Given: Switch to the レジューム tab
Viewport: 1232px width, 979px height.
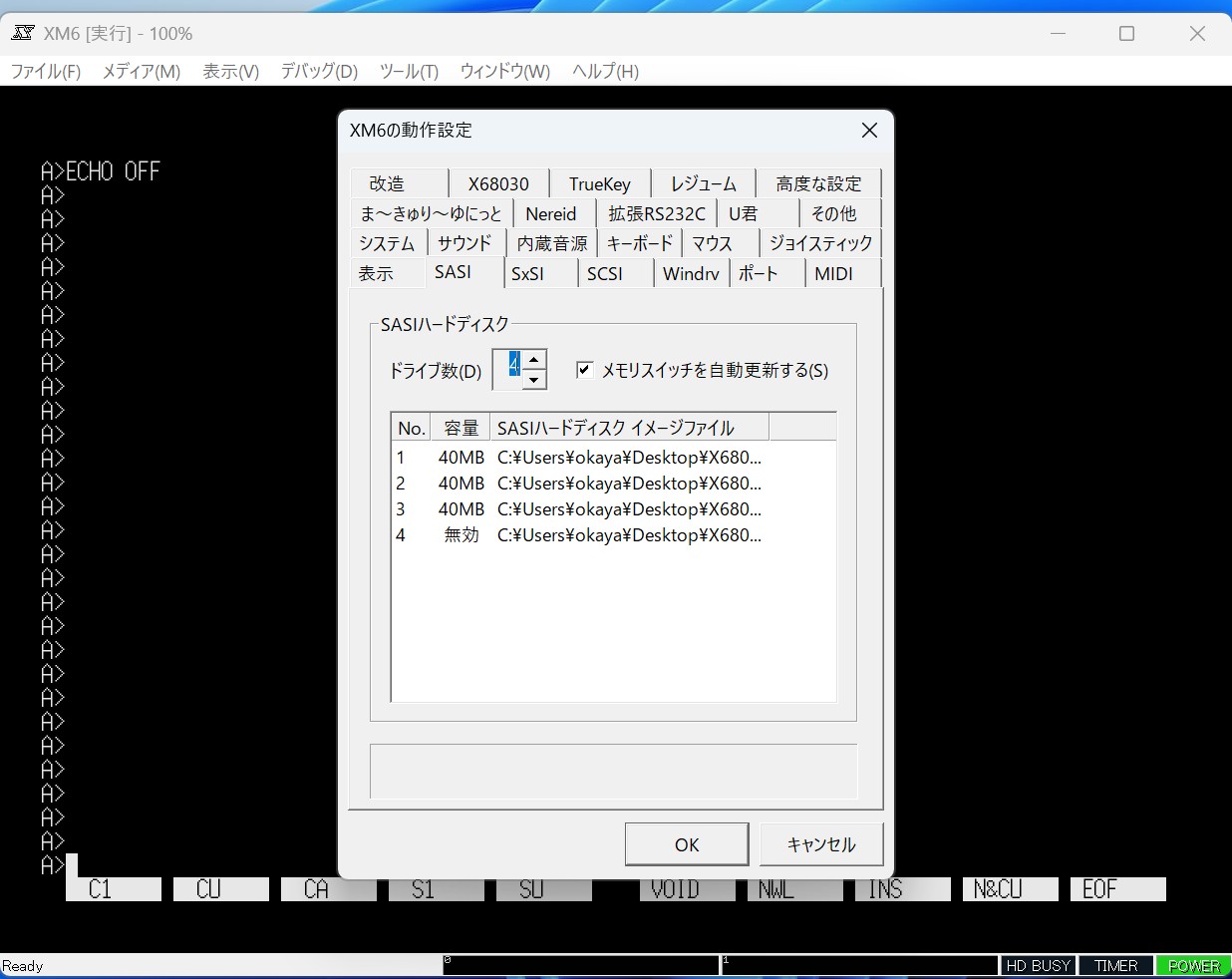Looking at the screenshot, I should pyautogui.click(x=703, y=183).
